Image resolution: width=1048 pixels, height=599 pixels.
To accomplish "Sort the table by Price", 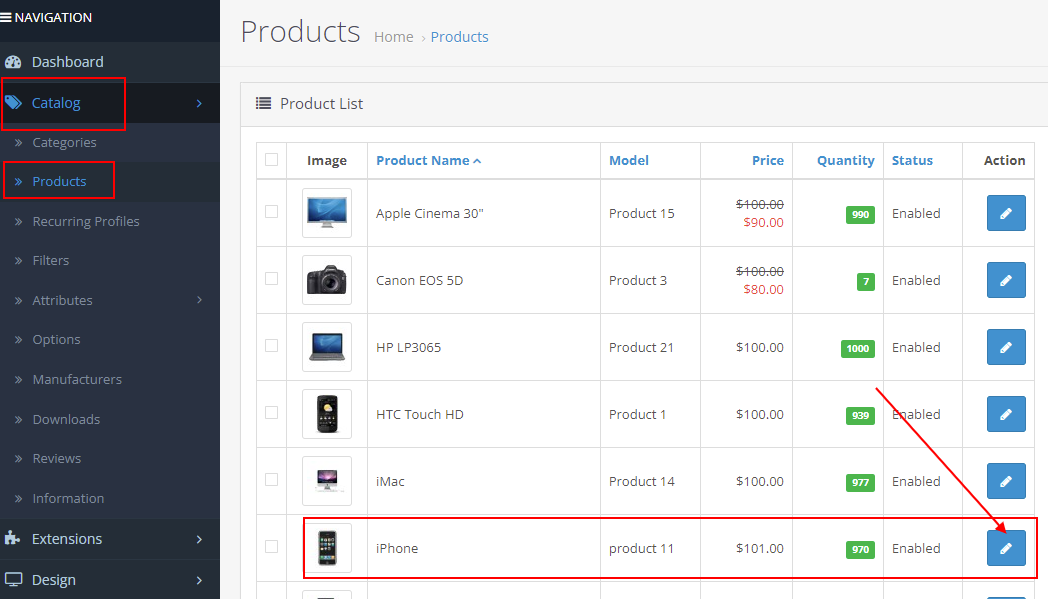I will 768,160.
